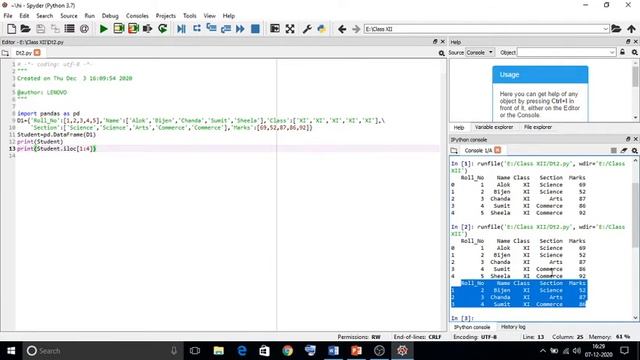Image resolution: width=640 pixels, height=360 pixels.
Task: Open the Source menu
Action: click(x=69, y=16)
